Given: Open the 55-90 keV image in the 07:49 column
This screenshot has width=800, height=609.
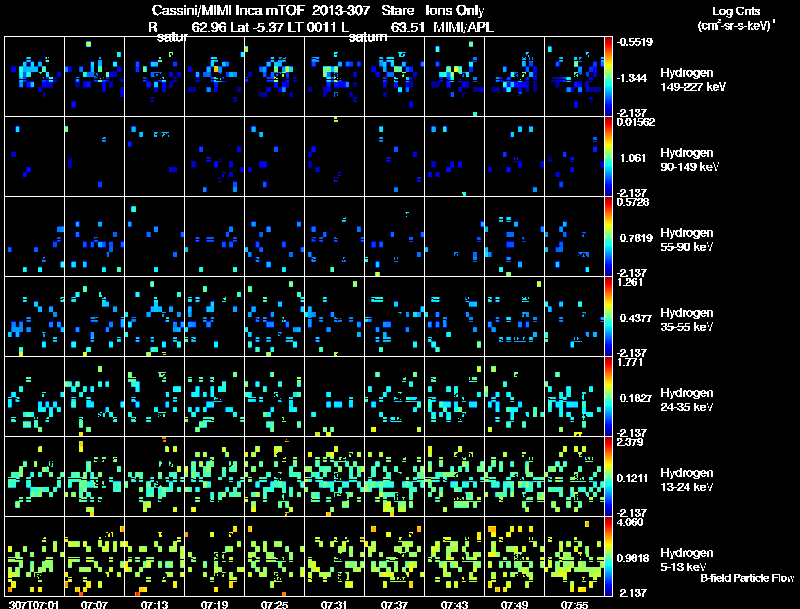Looking at the screenshot, I should point(514,236).
